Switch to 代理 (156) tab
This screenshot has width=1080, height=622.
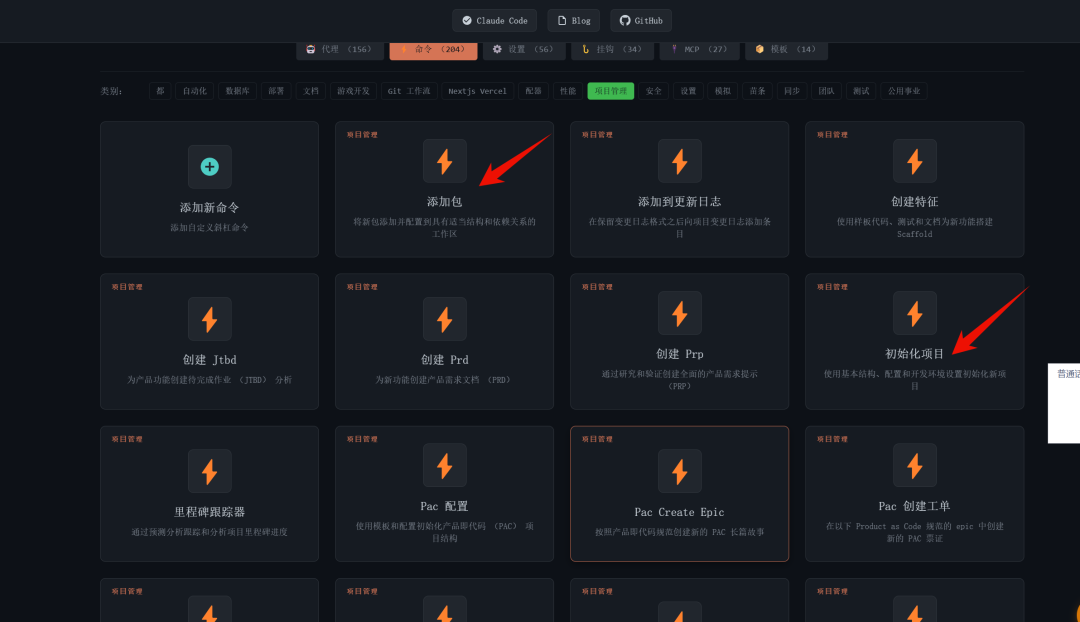340,50
